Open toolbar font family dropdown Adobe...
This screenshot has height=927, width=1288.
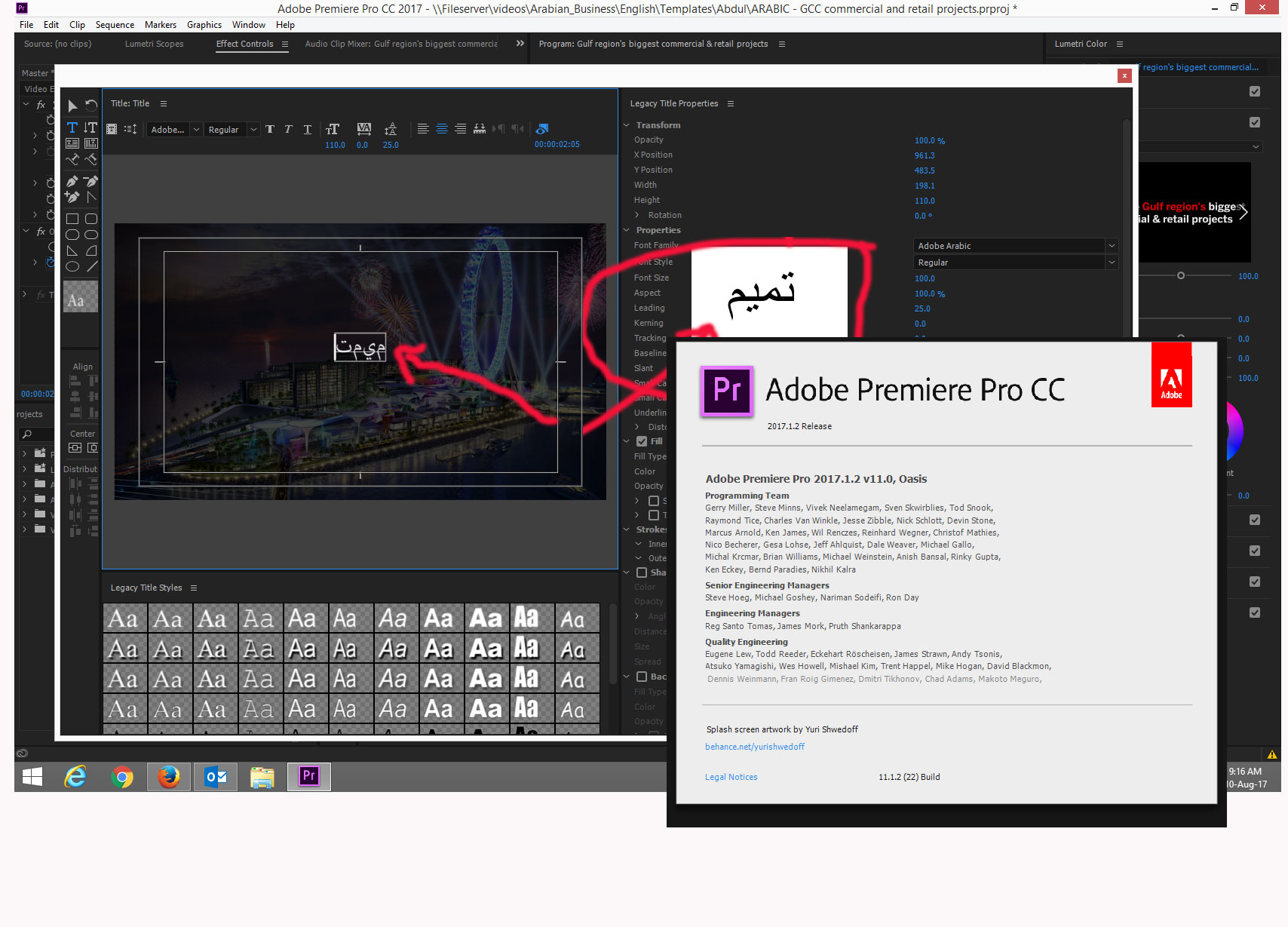174,130
